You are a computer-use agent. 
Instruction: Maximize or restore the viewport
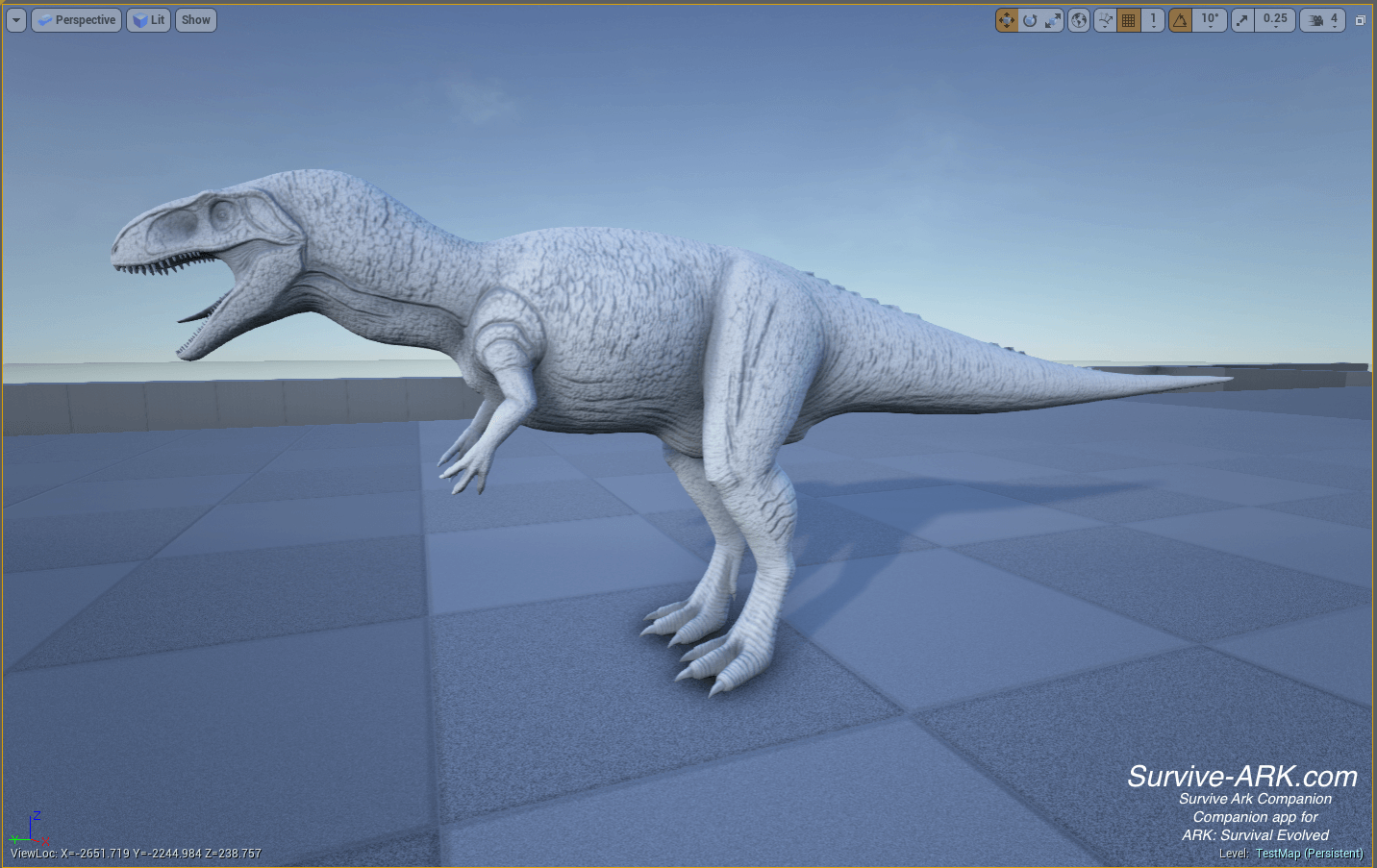coord(1361,20)
